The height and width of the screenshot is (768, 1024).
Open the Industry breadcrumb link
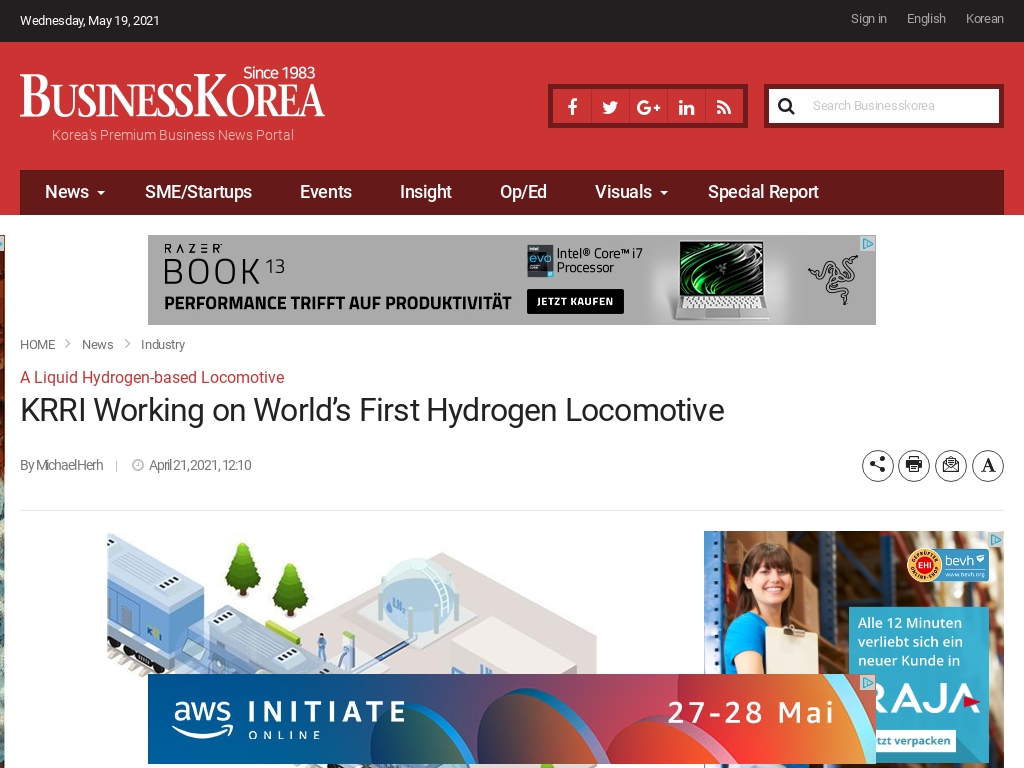click(163, 344)
